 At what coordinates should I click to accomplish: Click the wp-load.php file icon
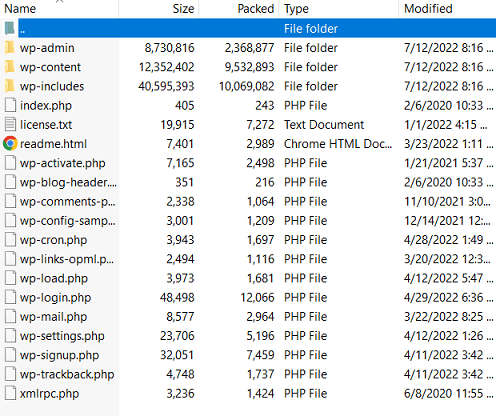pos(10,278)
